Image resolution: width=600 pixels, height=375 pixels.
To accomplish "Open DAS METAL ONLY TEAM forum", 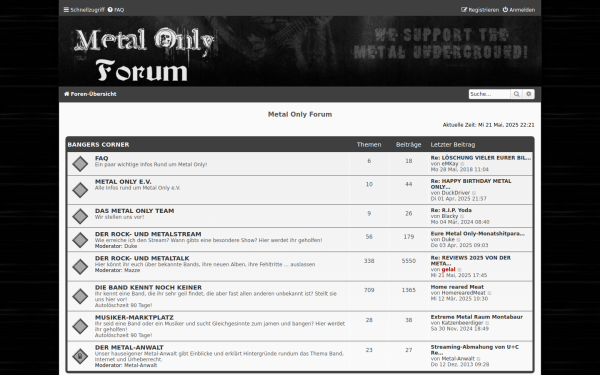I will [134, 210].
